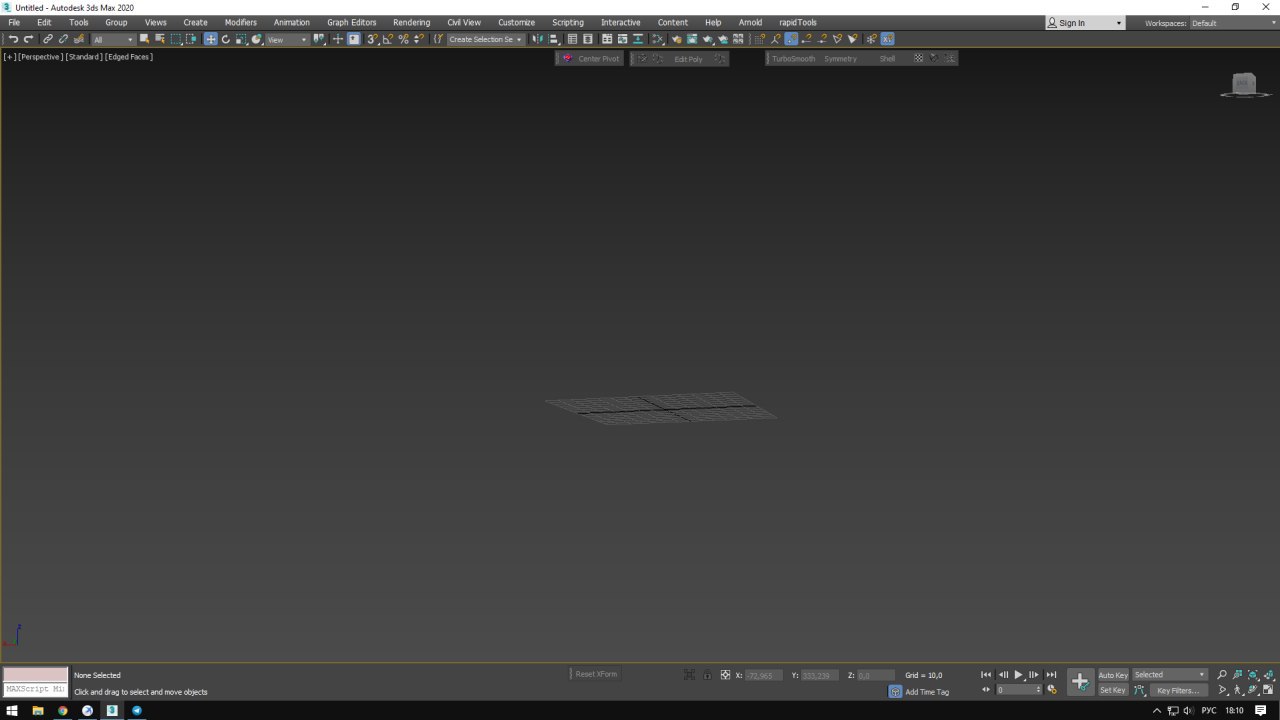Click the Set Key button
The height and width of the screenshot is (720, 1280).
coord(1113,690)
